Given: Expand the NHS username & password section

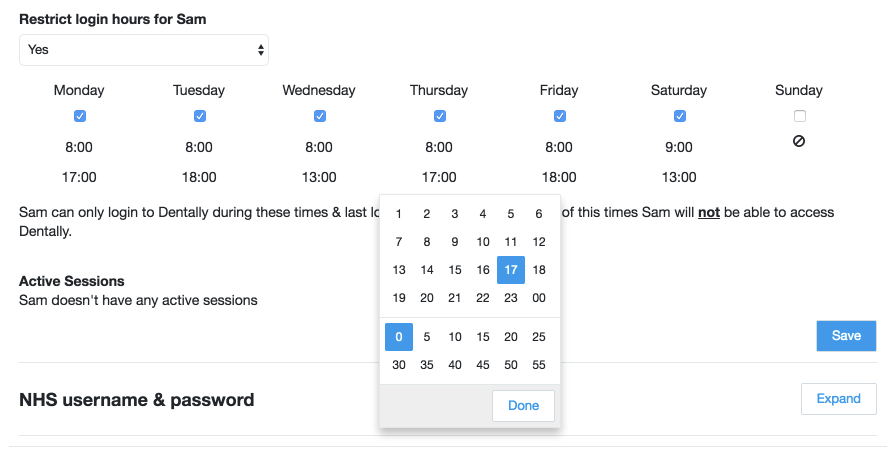Looking at the screenshot, I should click(x=838, y=399).
